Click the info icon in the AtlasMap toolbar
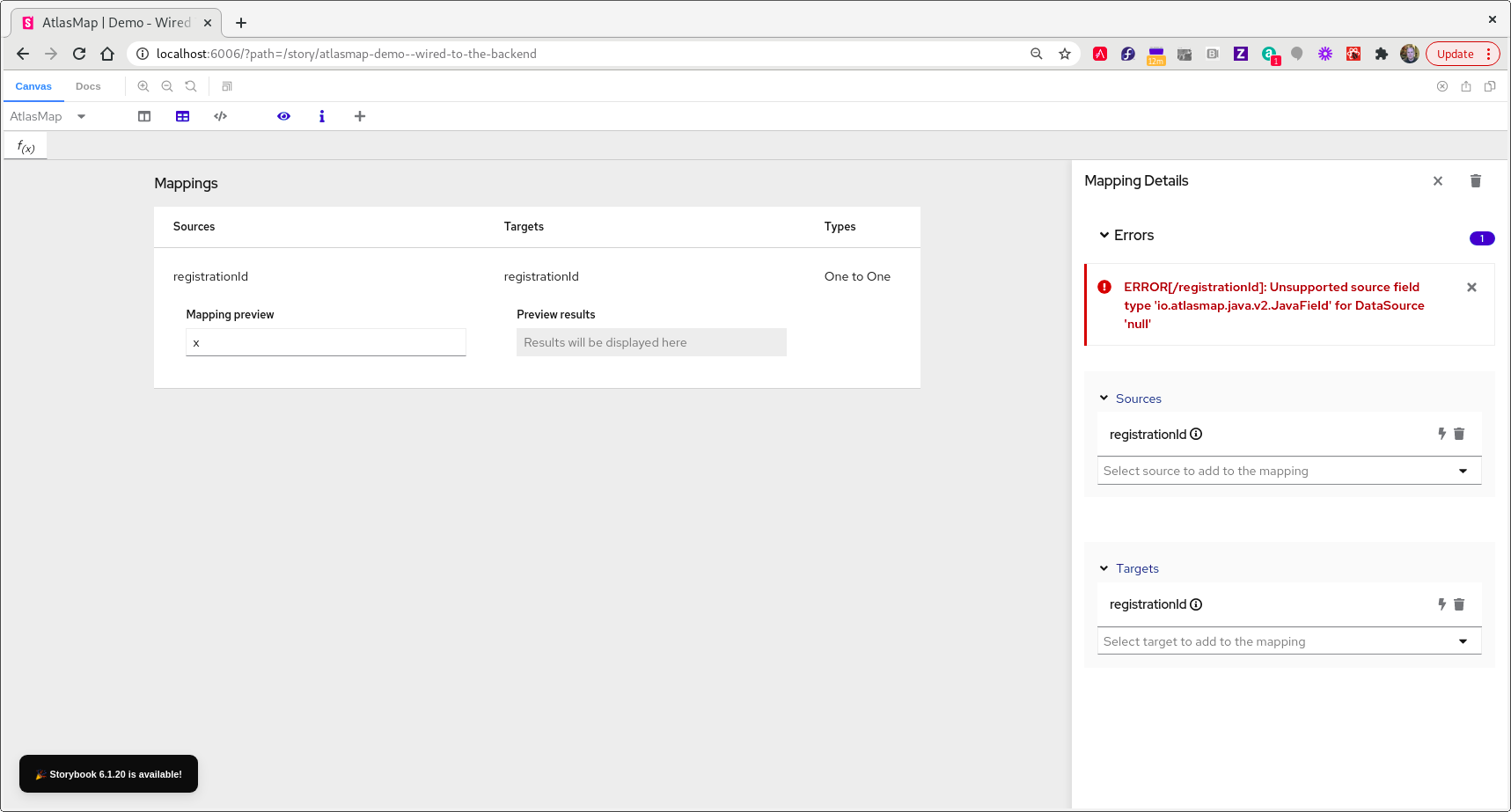The width and height of the screenshot is (1511, 812). click(321, 115)
